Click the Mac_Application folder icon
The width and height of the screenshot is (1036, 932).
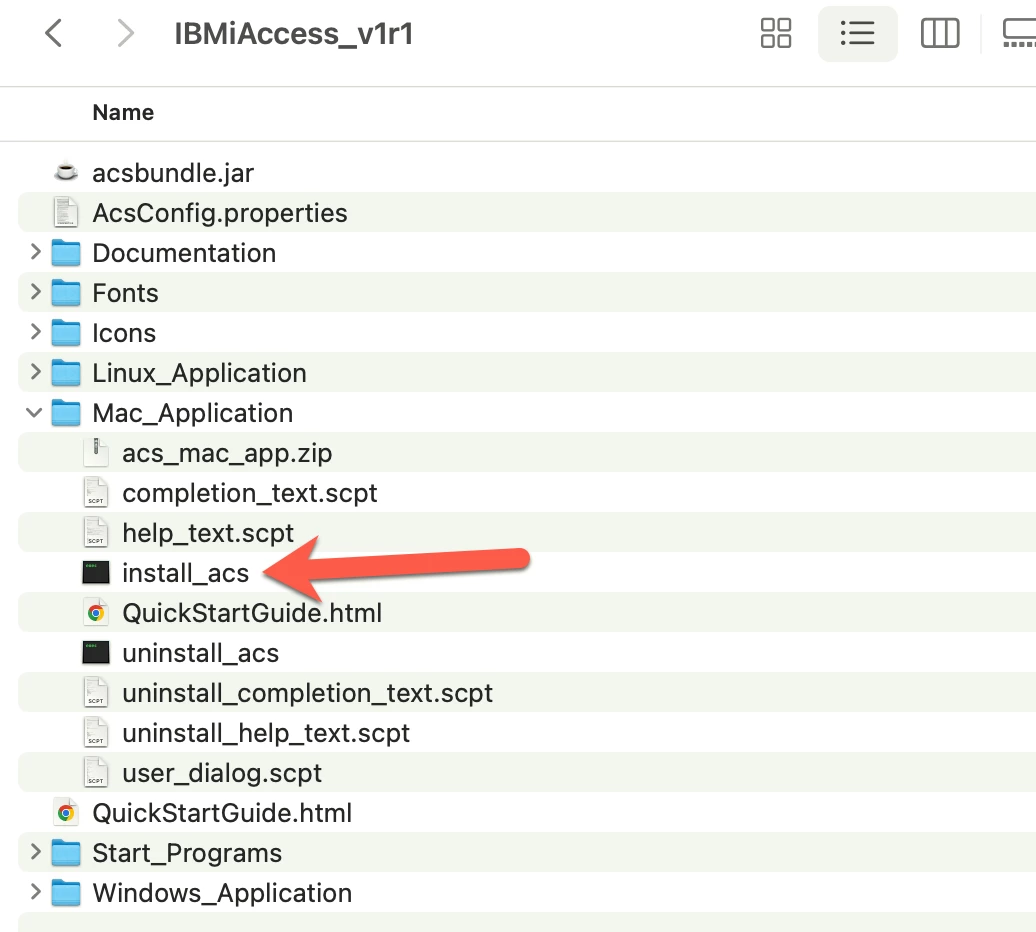[66, 413]
